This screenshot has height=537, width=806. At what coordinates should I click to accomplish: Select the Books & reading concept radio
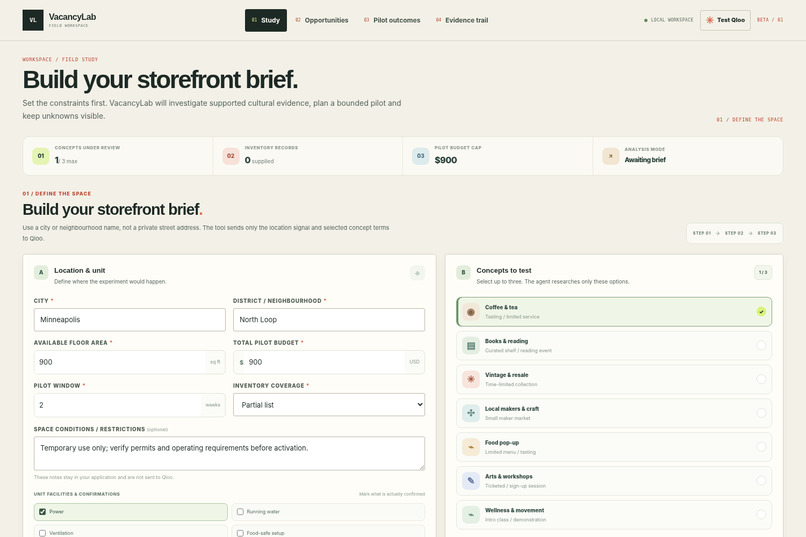761,345
